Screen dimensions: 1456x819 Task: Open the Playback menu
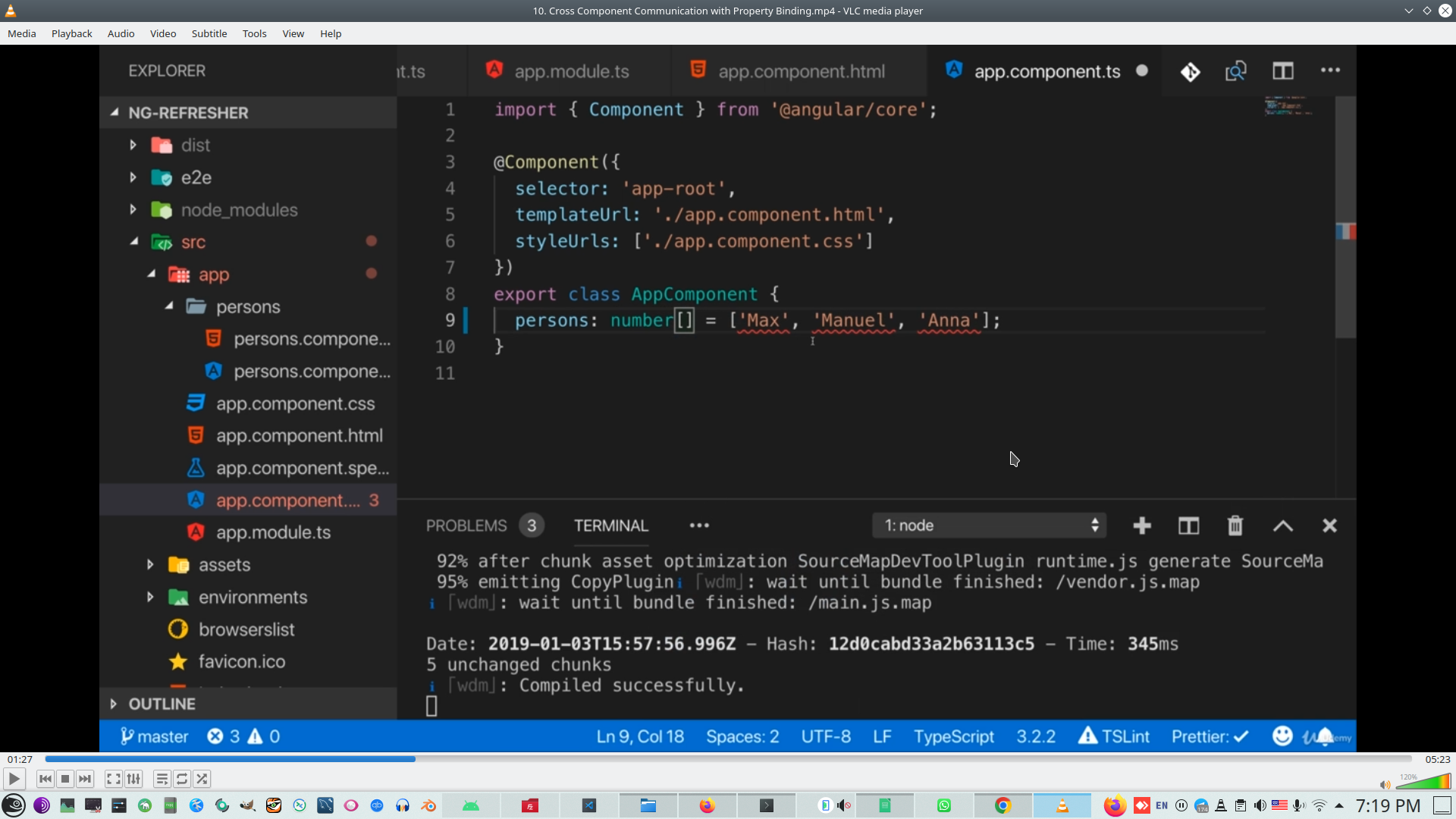72,33
